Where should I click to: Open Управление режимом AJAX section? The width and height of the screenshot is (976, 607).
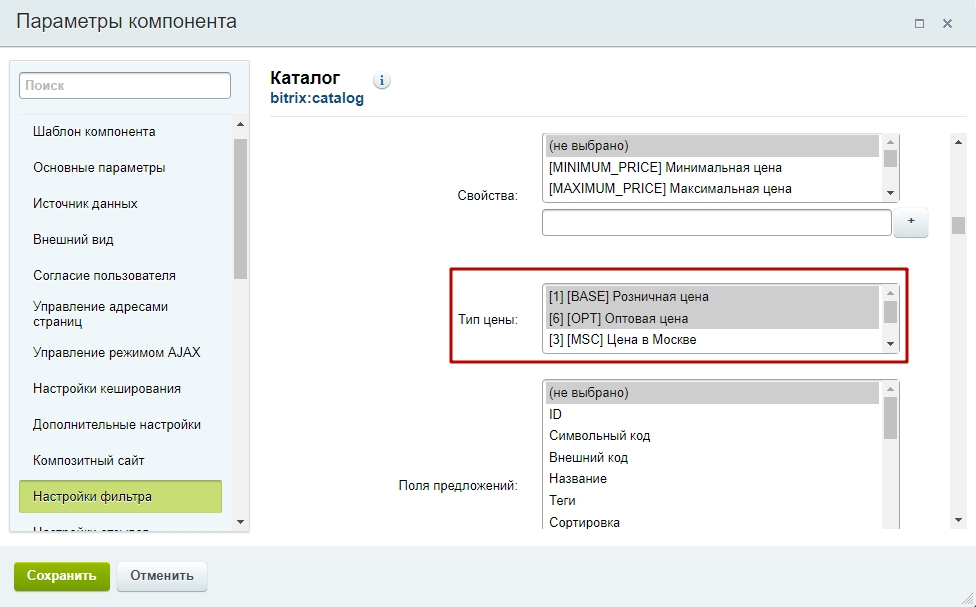(117, 352)
